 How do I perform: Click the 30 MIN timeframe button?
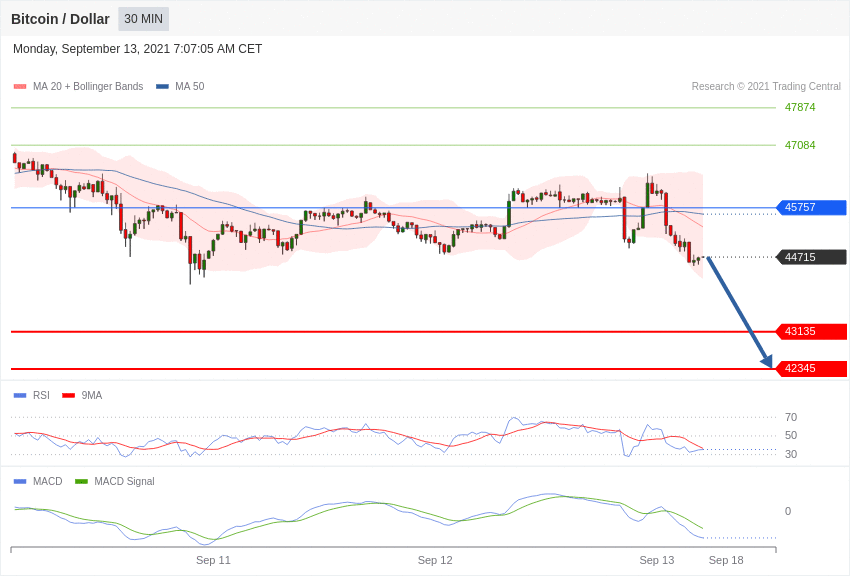tap(143, 19)
